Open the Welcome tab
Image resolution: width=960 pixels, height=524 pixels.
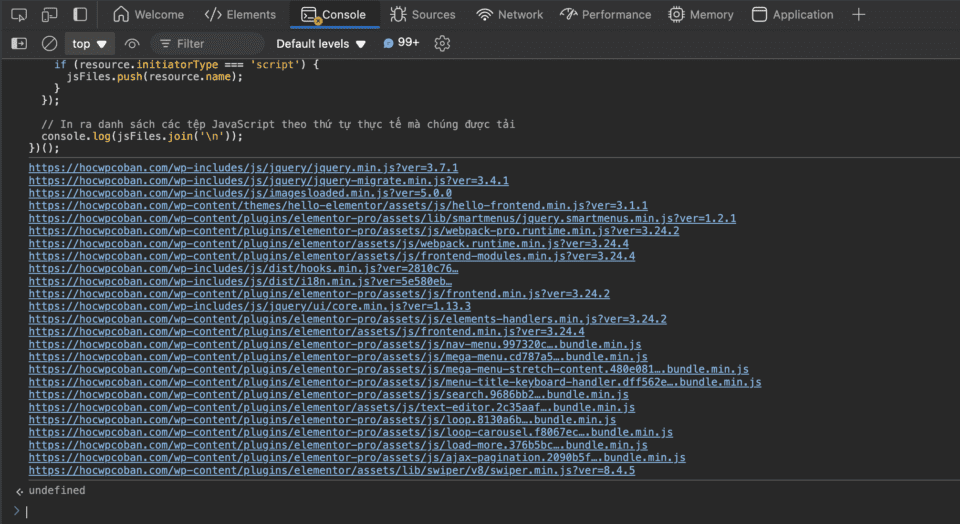tap(148, 15)
